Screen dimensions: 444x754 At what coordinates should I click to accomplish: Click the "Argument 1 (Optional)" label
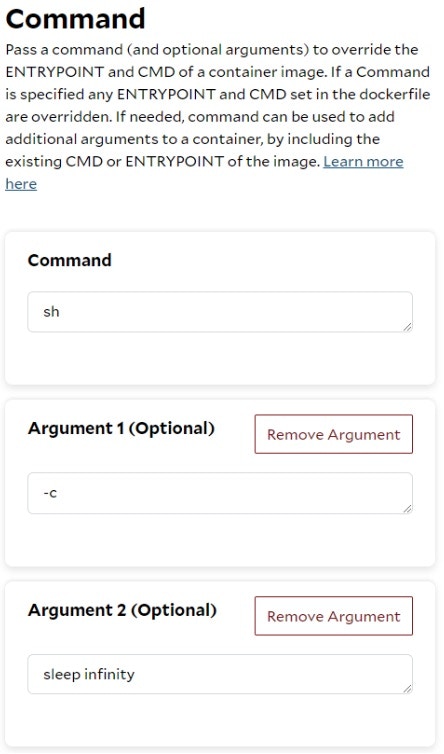tap(121, 428)
